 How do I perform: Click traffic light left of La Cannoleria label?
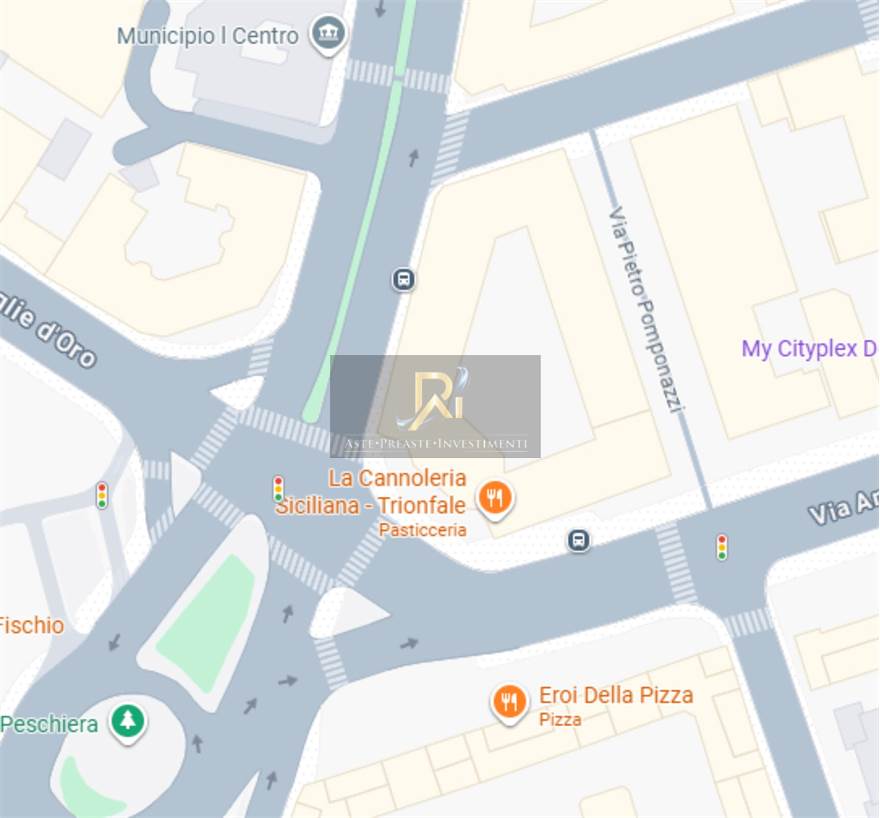coord(278,489)
